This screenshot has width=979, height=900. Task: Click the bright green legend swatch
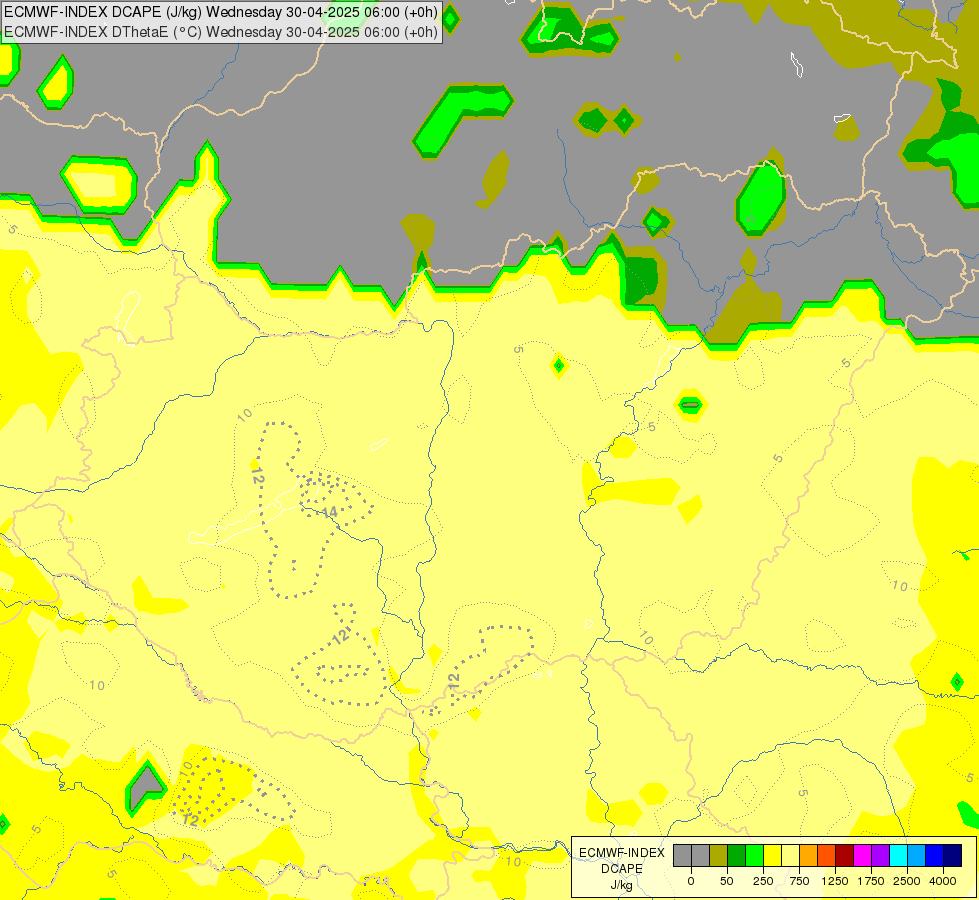pyautogui.click(x=755, y=855)
